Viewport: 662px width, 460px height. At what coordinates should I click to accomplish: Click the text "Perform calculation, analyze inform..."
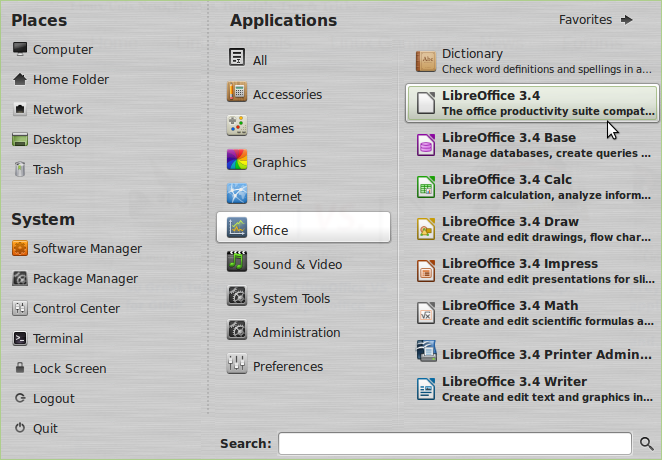point(546,195)
